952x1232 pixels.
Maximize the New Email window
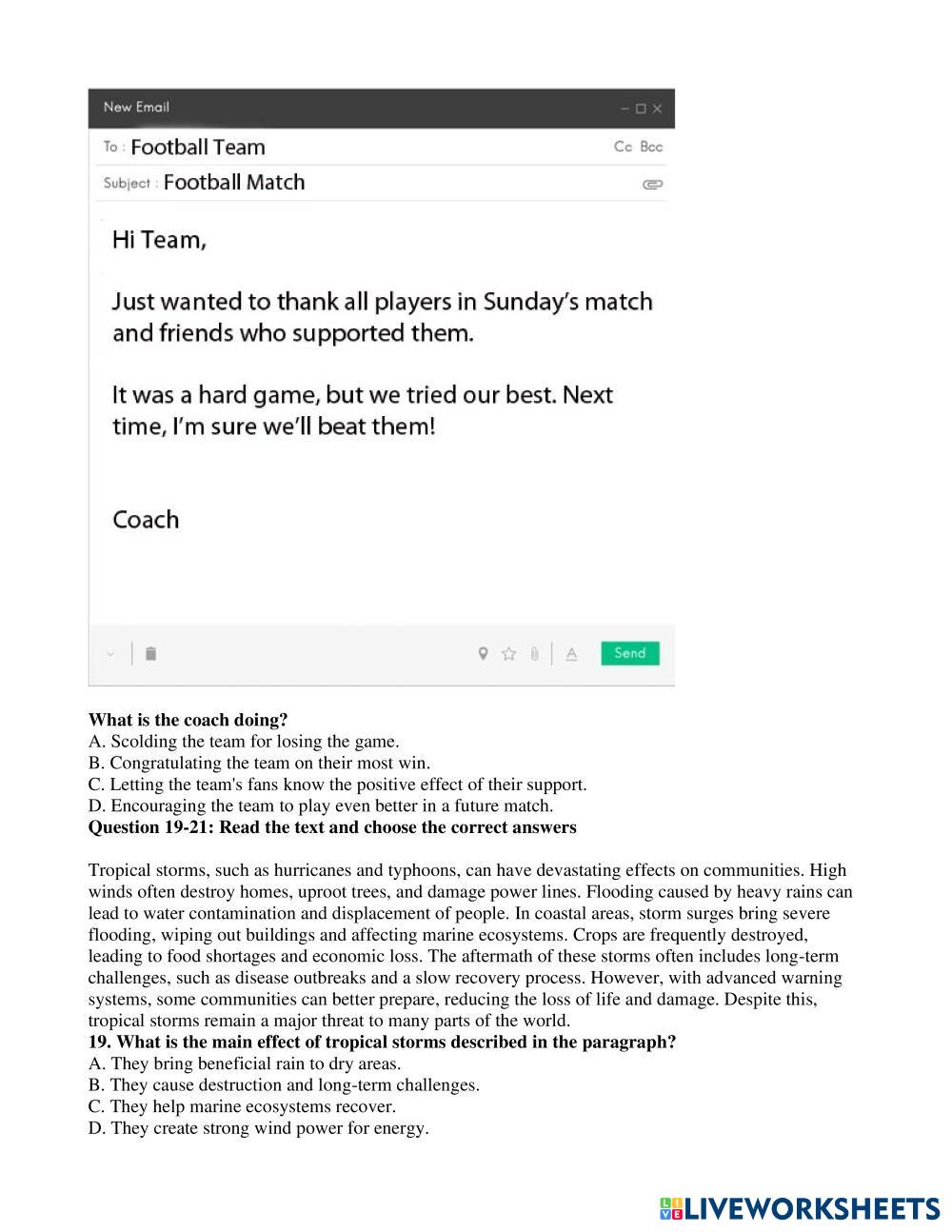tap(641, 109)
